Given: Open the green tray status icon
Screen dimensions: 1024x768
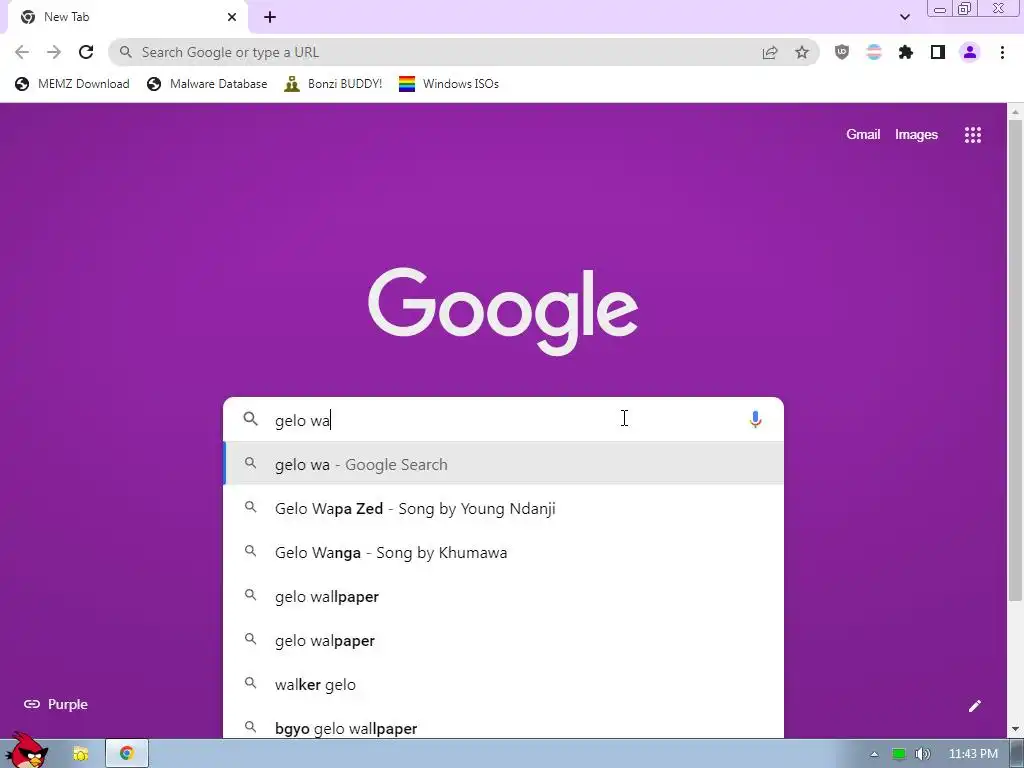Looking at the screenshot, I should click(899, 754).
